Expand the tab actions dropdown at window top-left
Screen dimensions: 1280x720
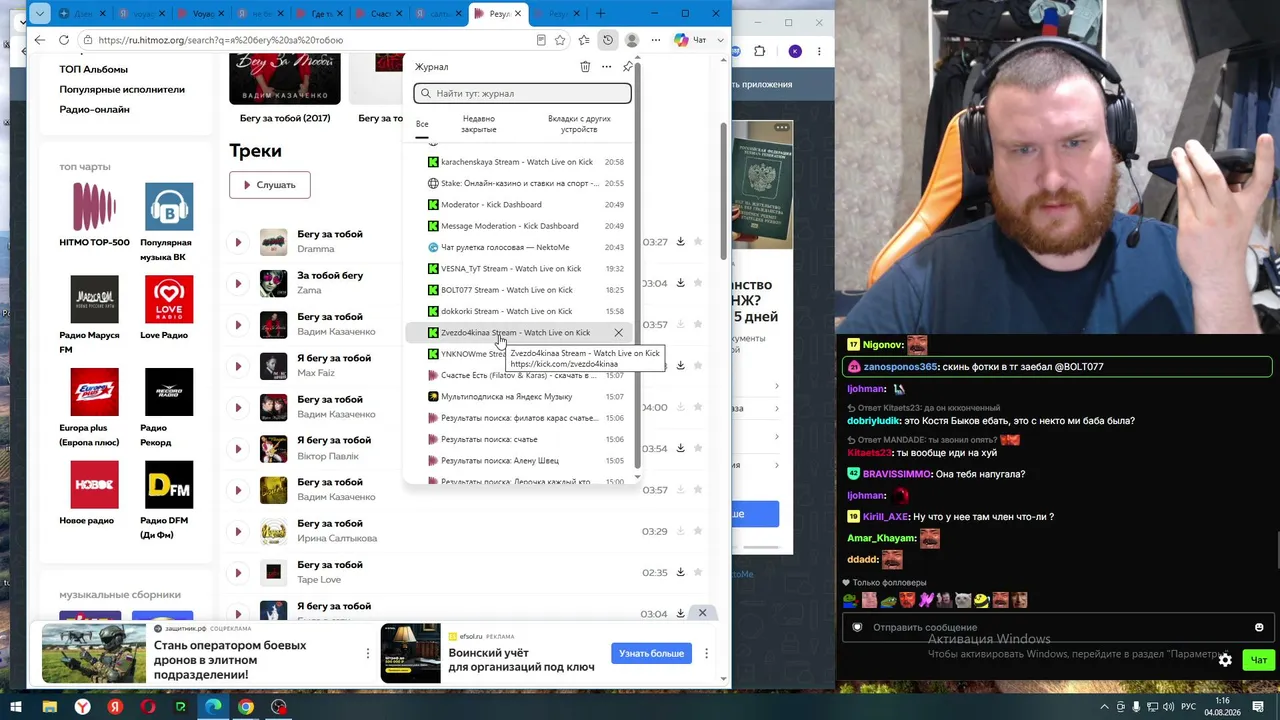pyautogui.click(x=39, y=14)
